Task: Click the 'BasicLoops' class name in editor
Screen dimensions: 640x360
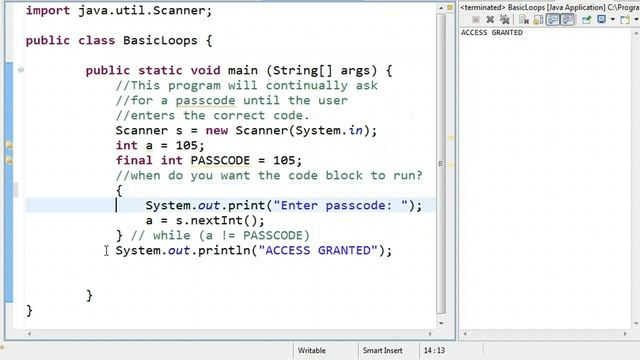Action: click(x=160, y=40)
